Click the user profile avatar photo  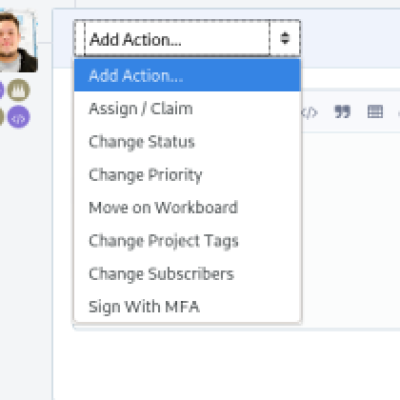click(18, 42)
